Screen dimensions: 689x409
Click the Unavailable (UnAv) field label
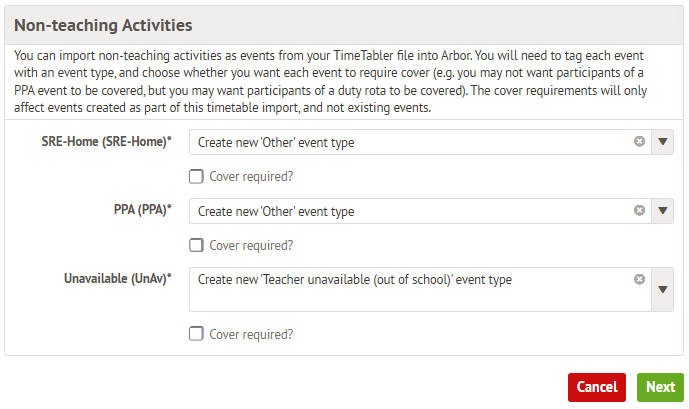118,279
